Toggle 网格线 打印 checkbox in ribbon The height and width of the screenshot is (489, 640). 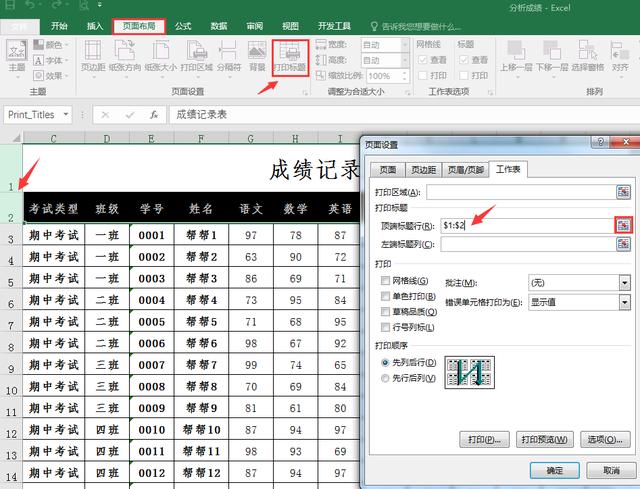(422, 76)
